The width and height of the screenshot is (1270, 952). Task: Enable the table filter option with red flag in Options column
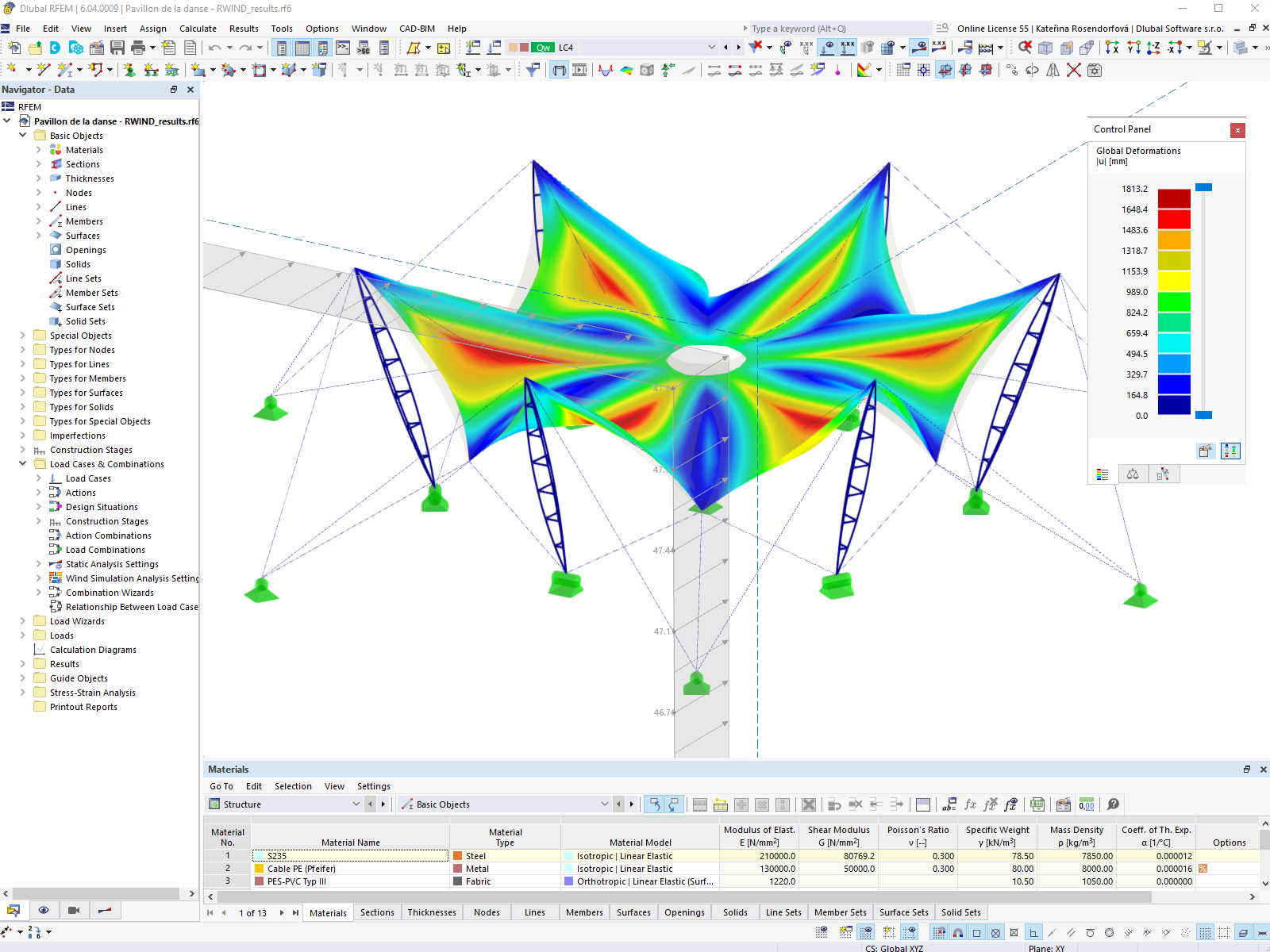[x=1203, y=869]
